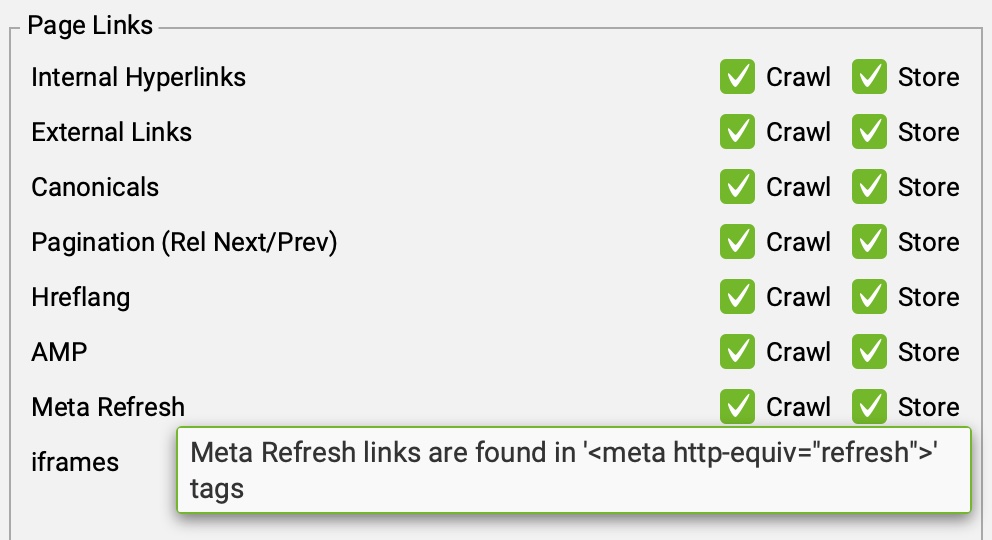The height and width of the screenshot is (540, 992).
Task: Disable crawling of External Links
Action: pos(737,132)
